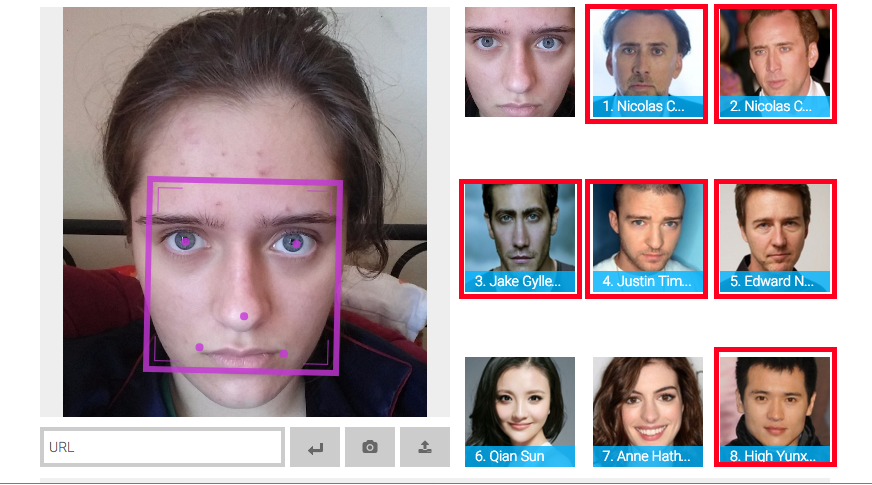Open result 1 Nicolas C... thumbnail

pyautogui.click(x=647, y=62)
